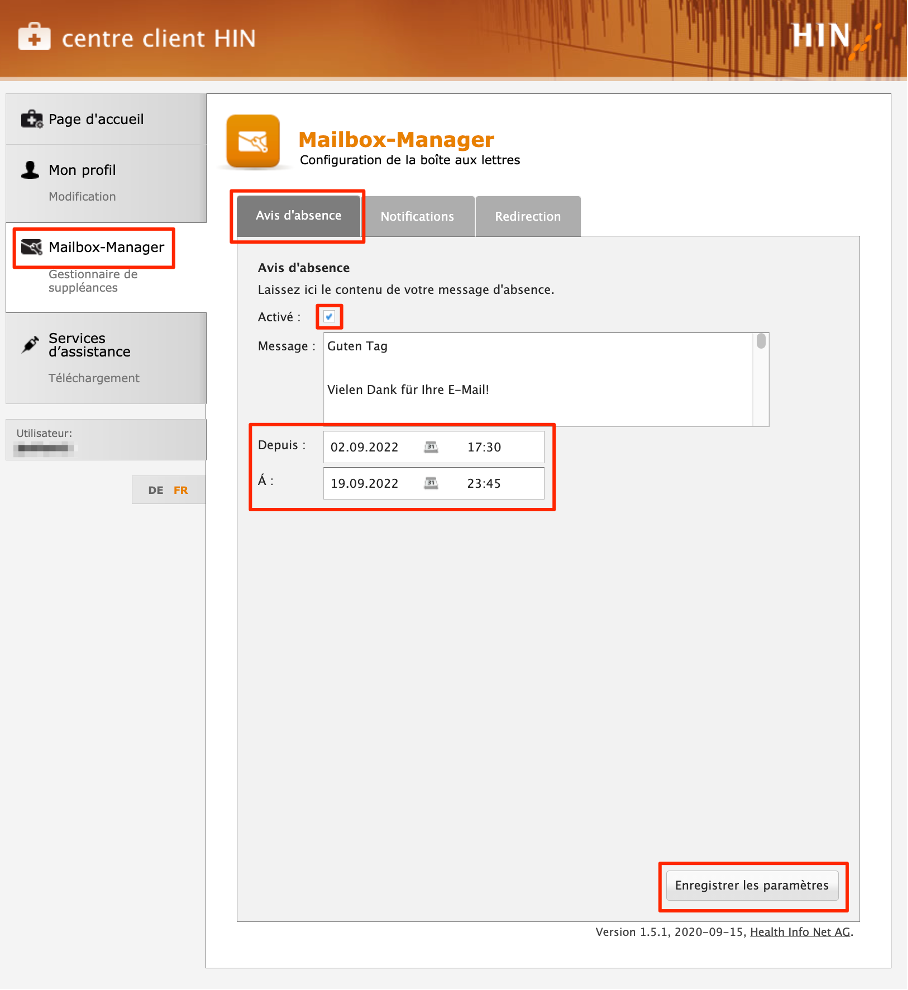Screen dimensions: 908x990
Task: Click the Services d'assistance tool icon
Action: click(x=31, y=345)
